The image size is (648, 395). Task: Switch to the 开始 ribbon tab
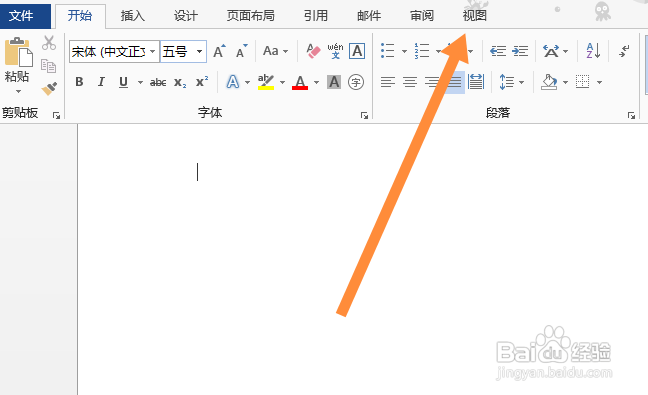80,16
